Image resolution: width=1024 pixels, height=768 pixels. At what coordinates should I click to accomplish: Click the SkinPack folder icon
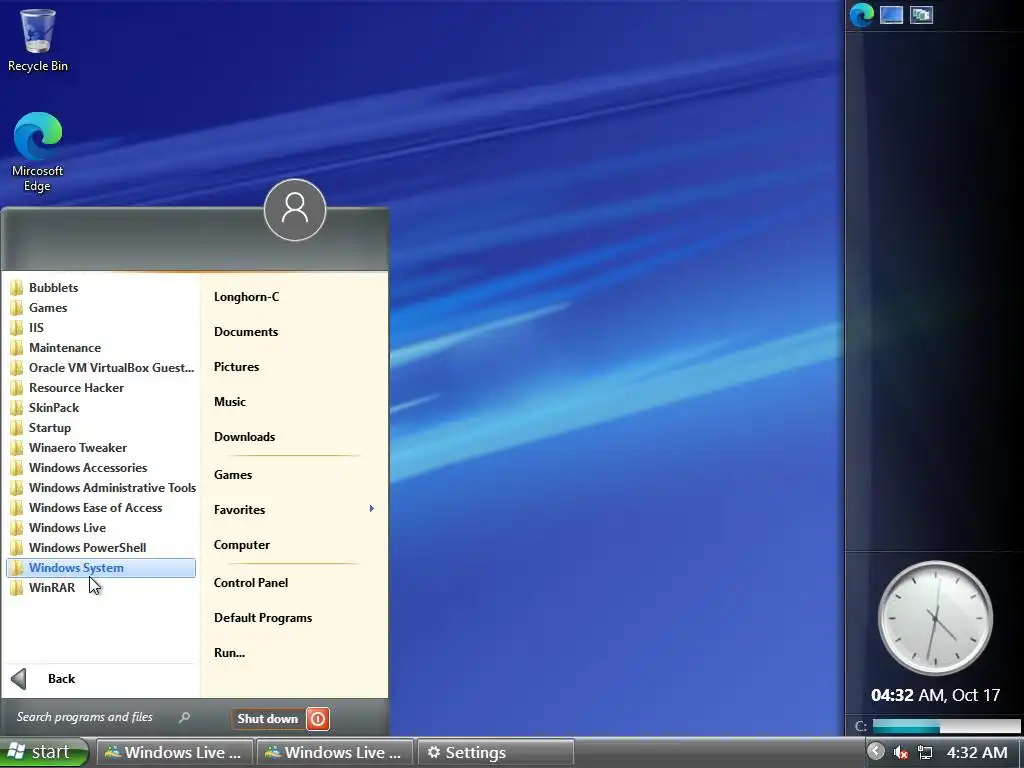[17, 408]
